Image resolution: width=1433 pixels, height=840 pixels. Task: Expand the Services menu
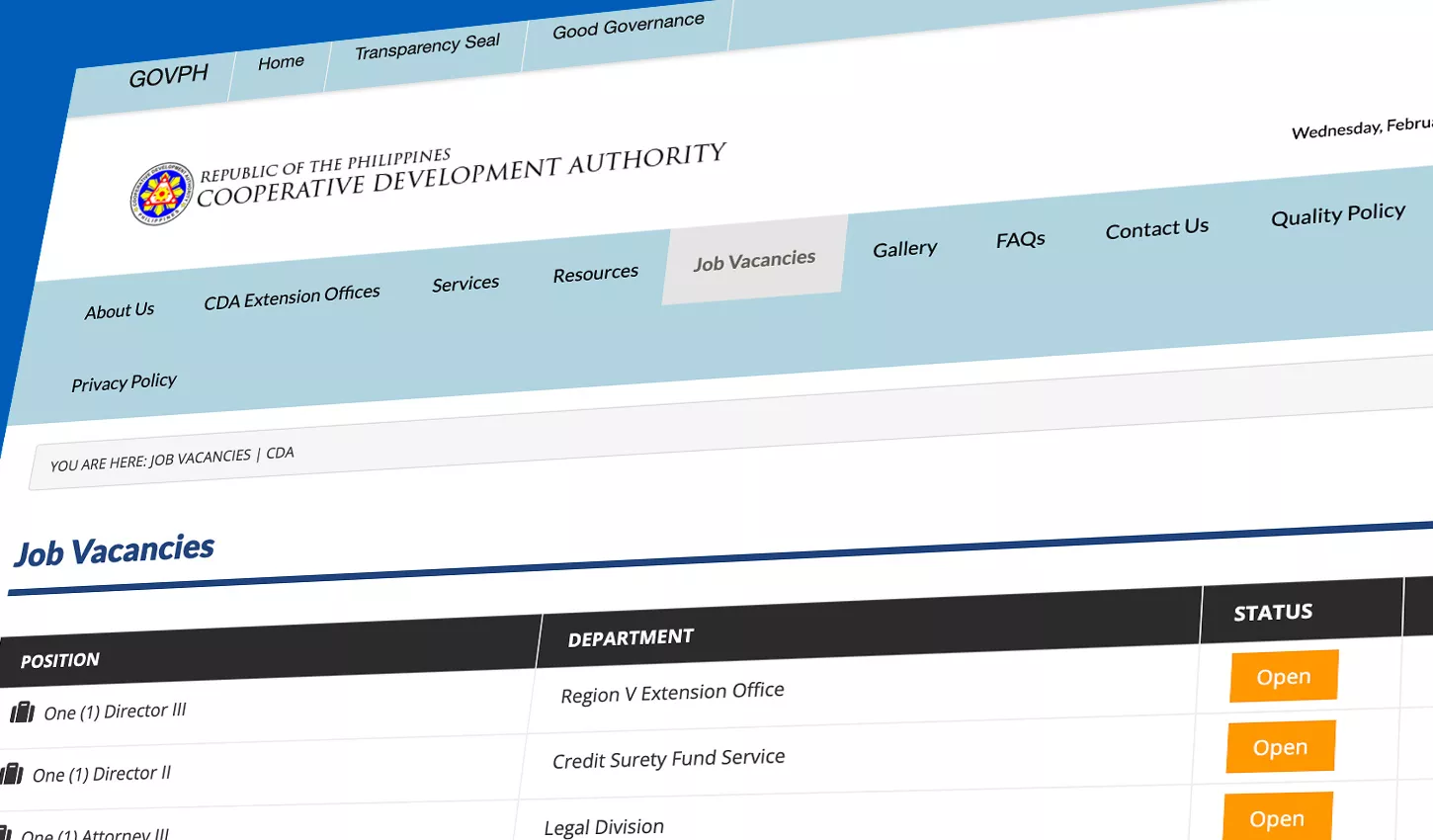point(465,283)
